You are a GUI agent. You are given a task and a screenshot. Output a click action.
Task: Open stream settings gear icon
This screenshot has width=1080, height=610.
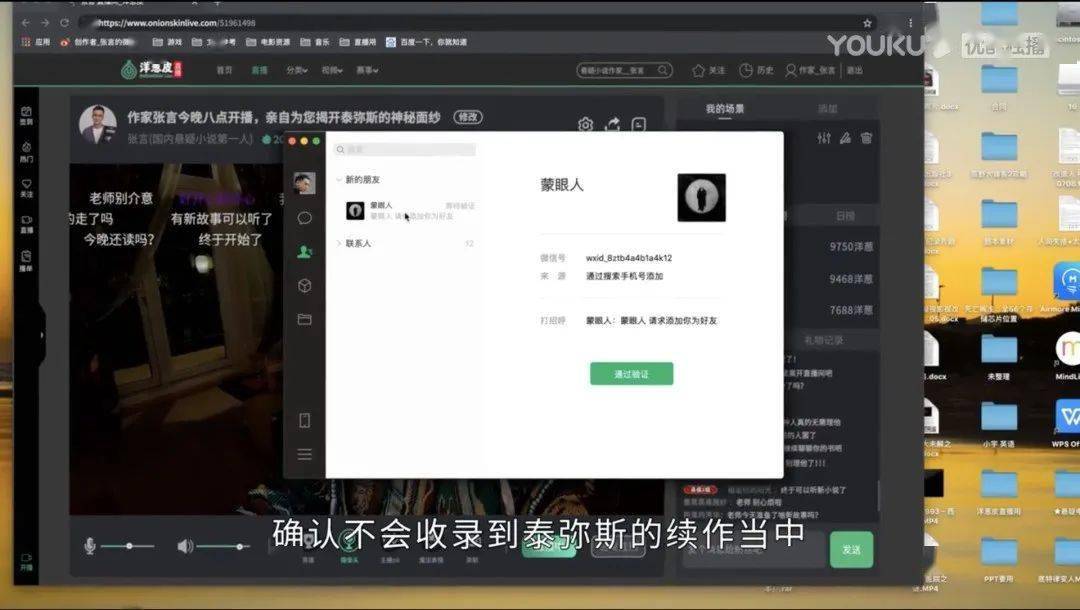click(585, 125)
